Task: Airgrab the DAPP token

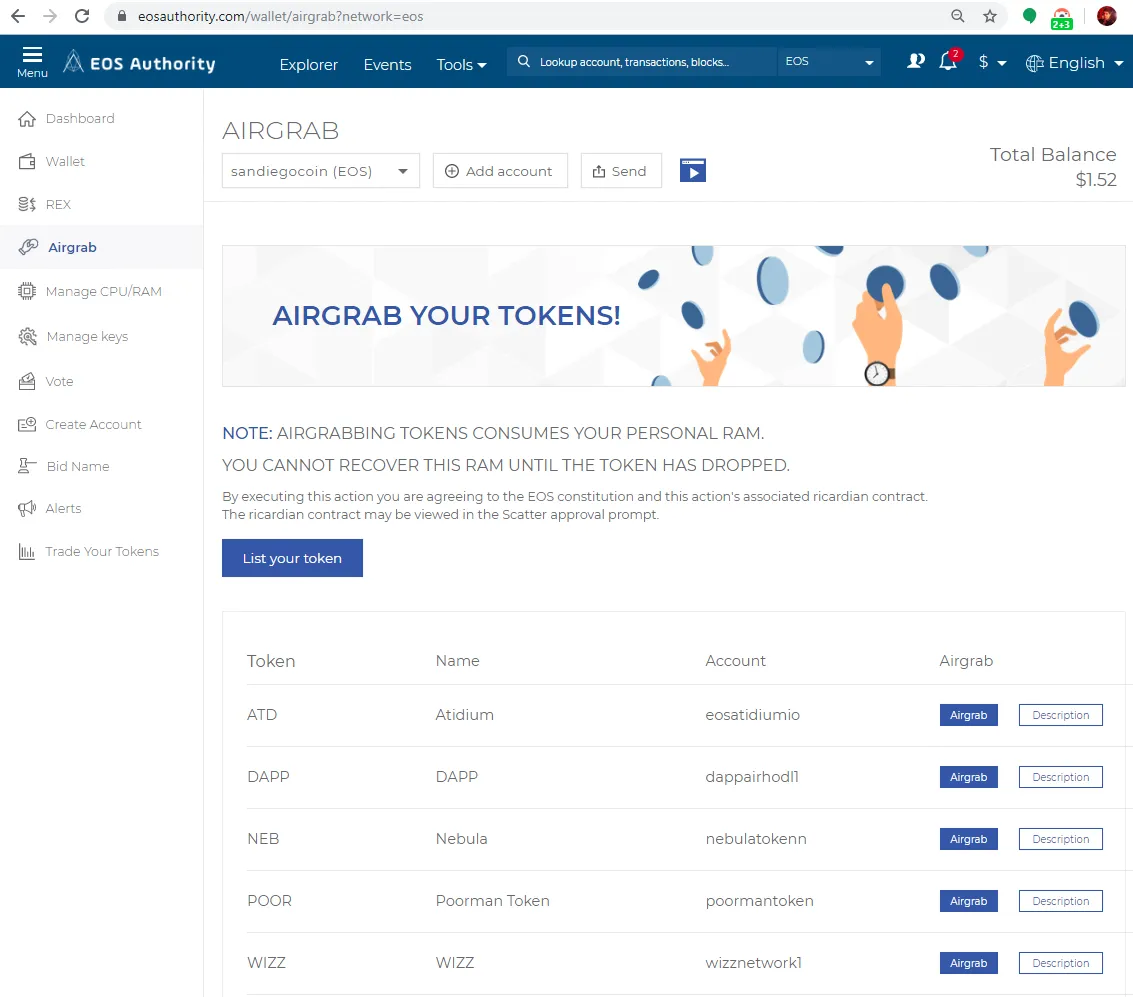Action: pos(968,777)
